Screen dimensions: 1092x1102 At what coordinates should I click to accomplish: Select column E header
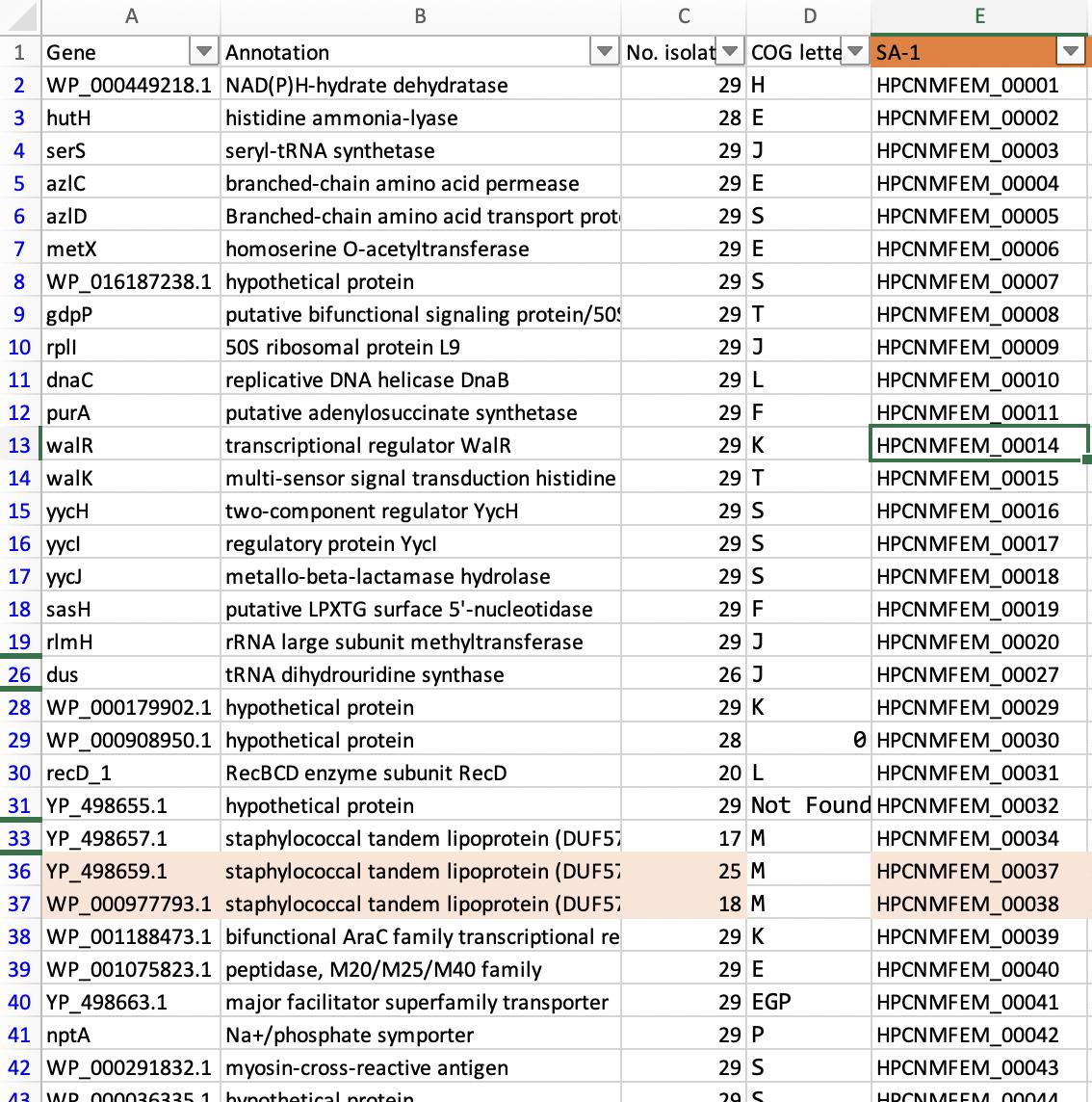(980, 17)
